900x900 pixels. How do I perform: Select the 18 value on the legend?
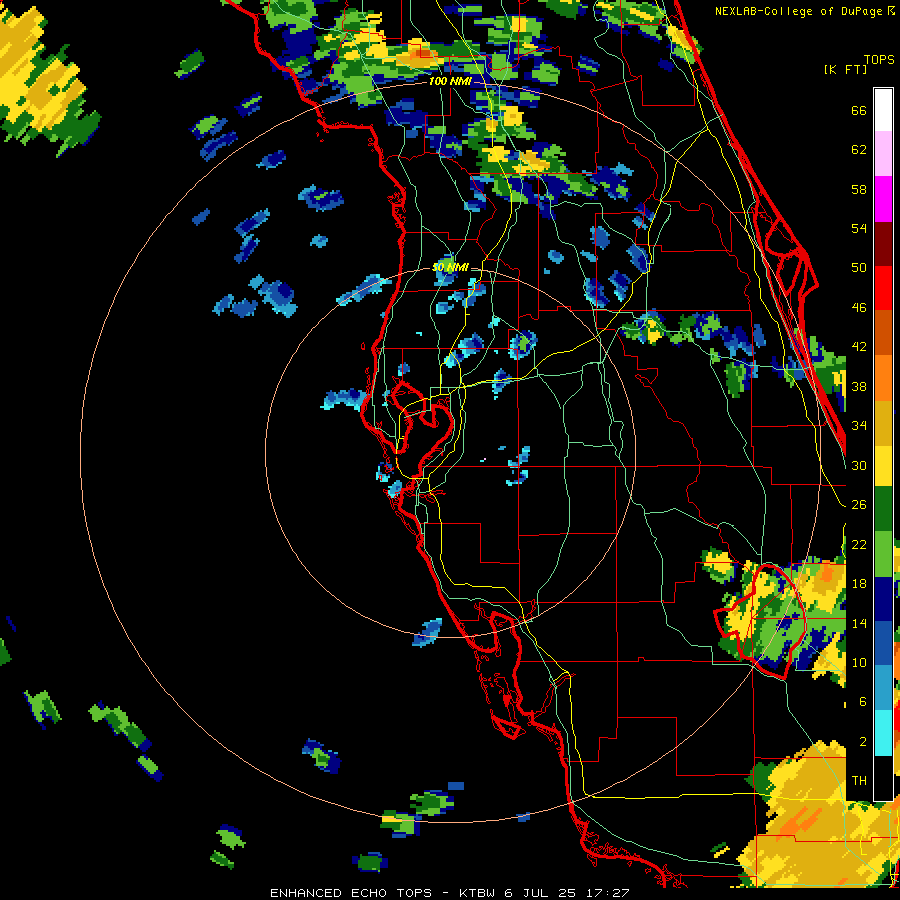[859, 584]
